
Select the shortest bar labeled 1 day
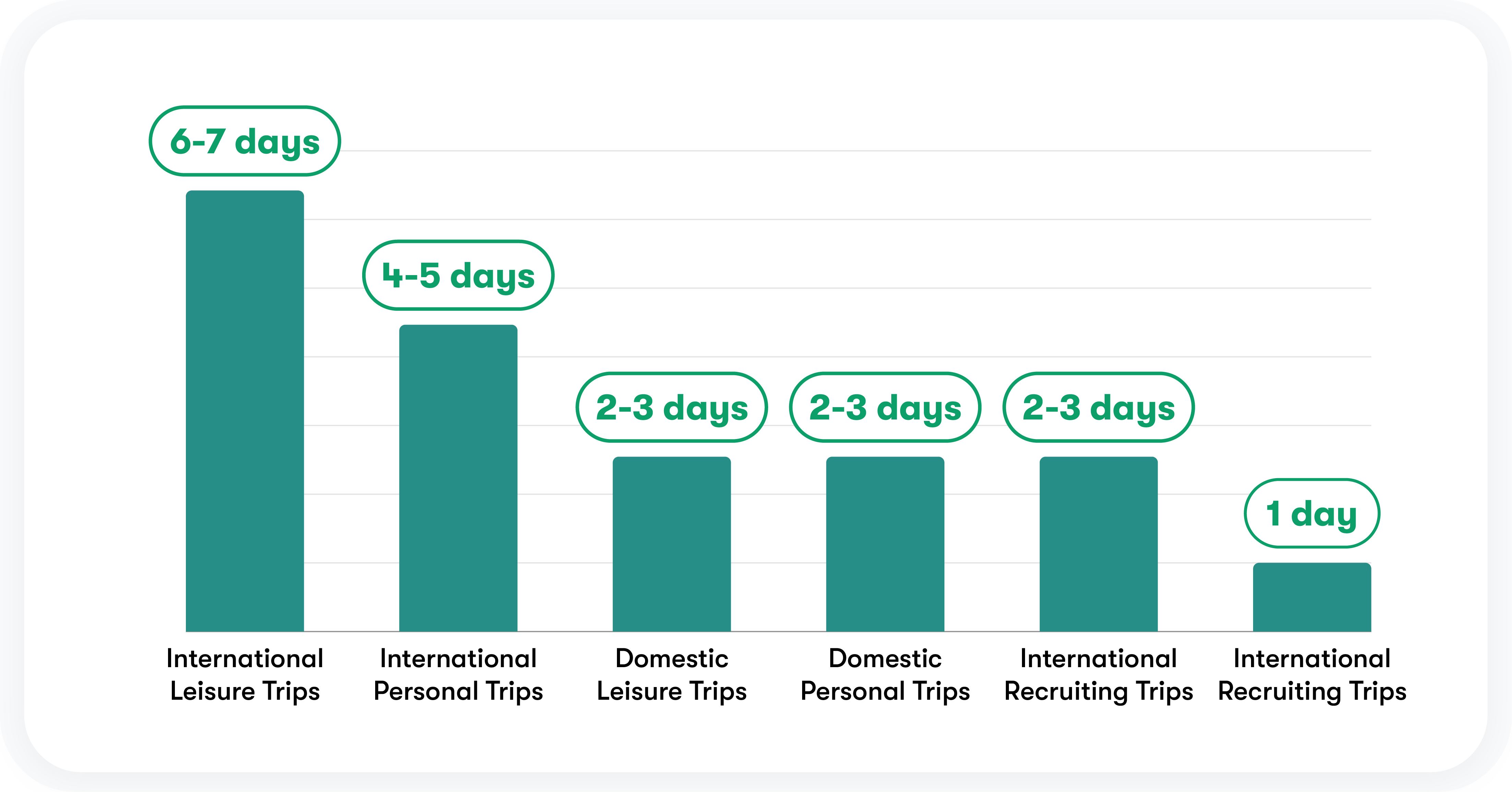[x=1312, y=596]
